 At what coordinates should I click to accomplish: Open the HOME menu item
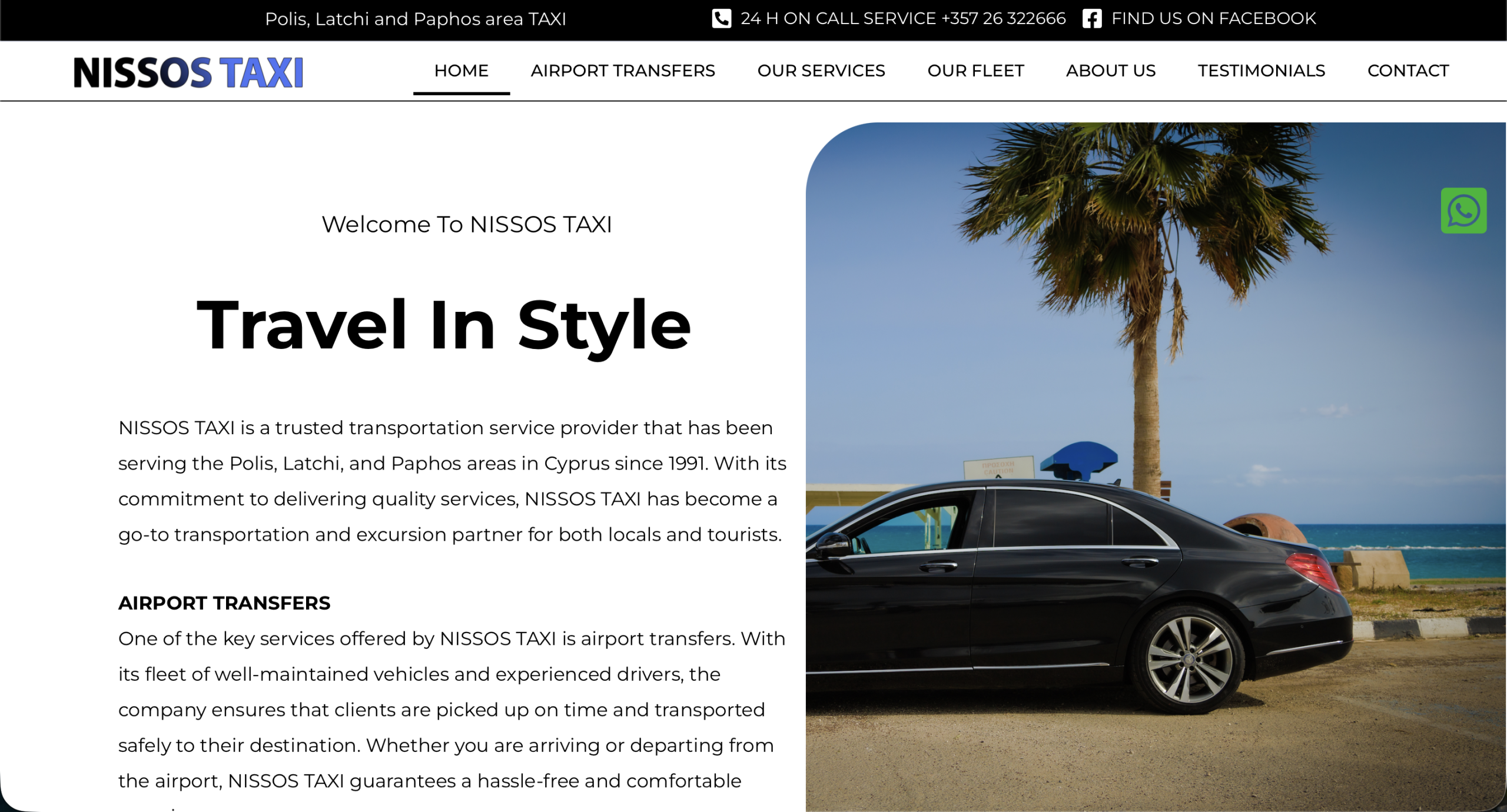pos(461,71)
